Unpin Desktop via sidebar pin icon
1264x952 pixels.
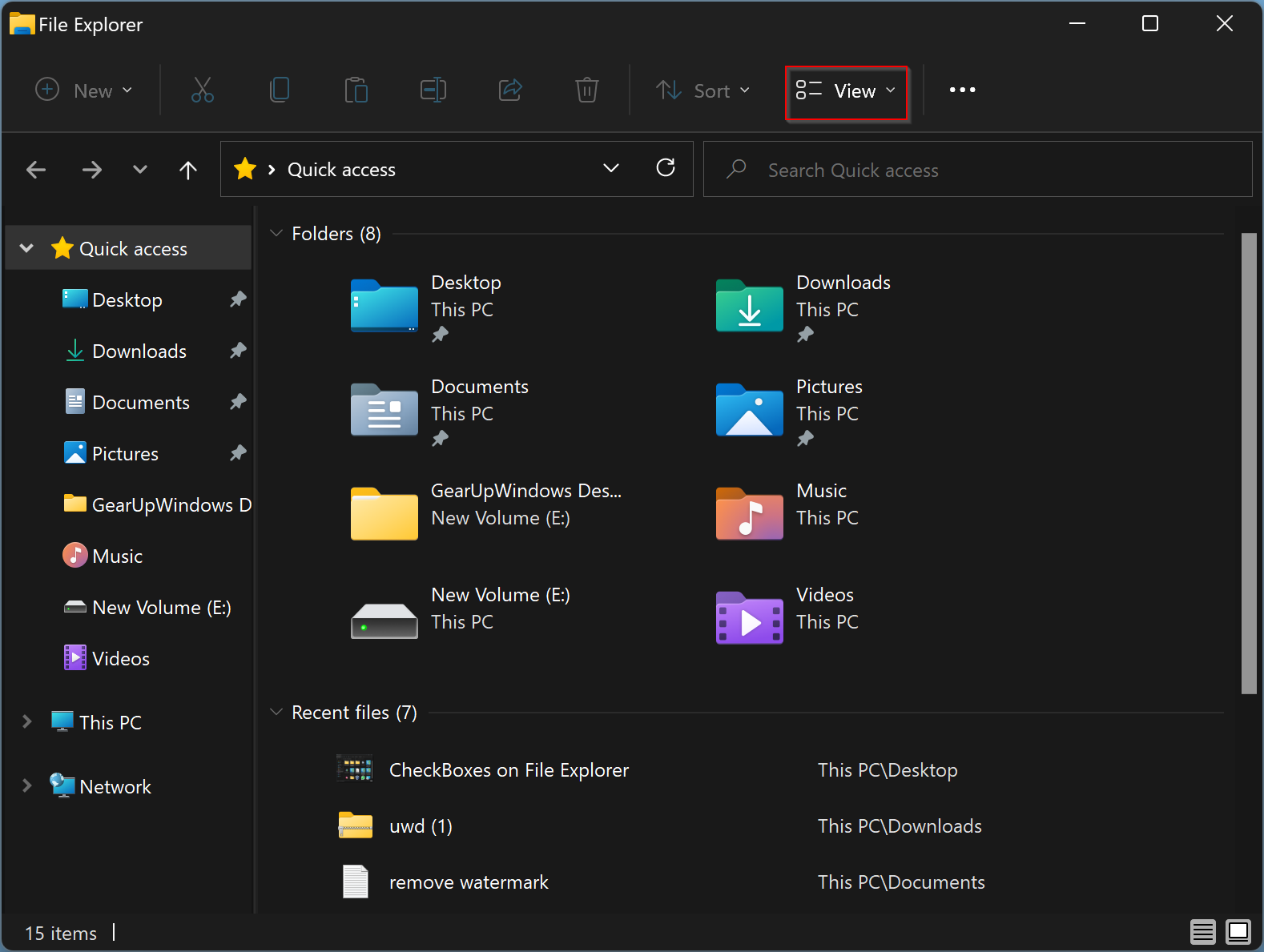pos(238,299)
